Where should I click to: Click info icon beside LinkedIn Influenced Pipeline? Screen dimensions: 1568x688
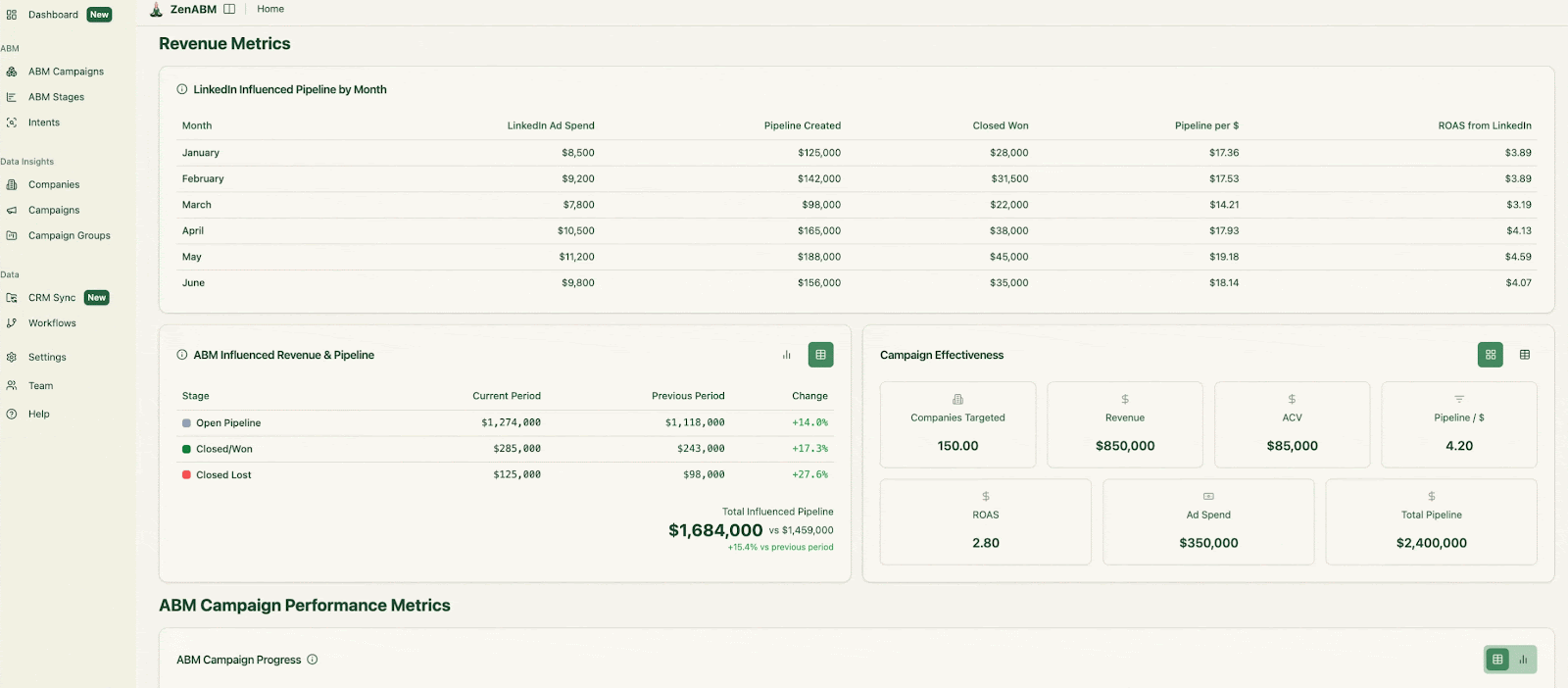tap(182, 89)
